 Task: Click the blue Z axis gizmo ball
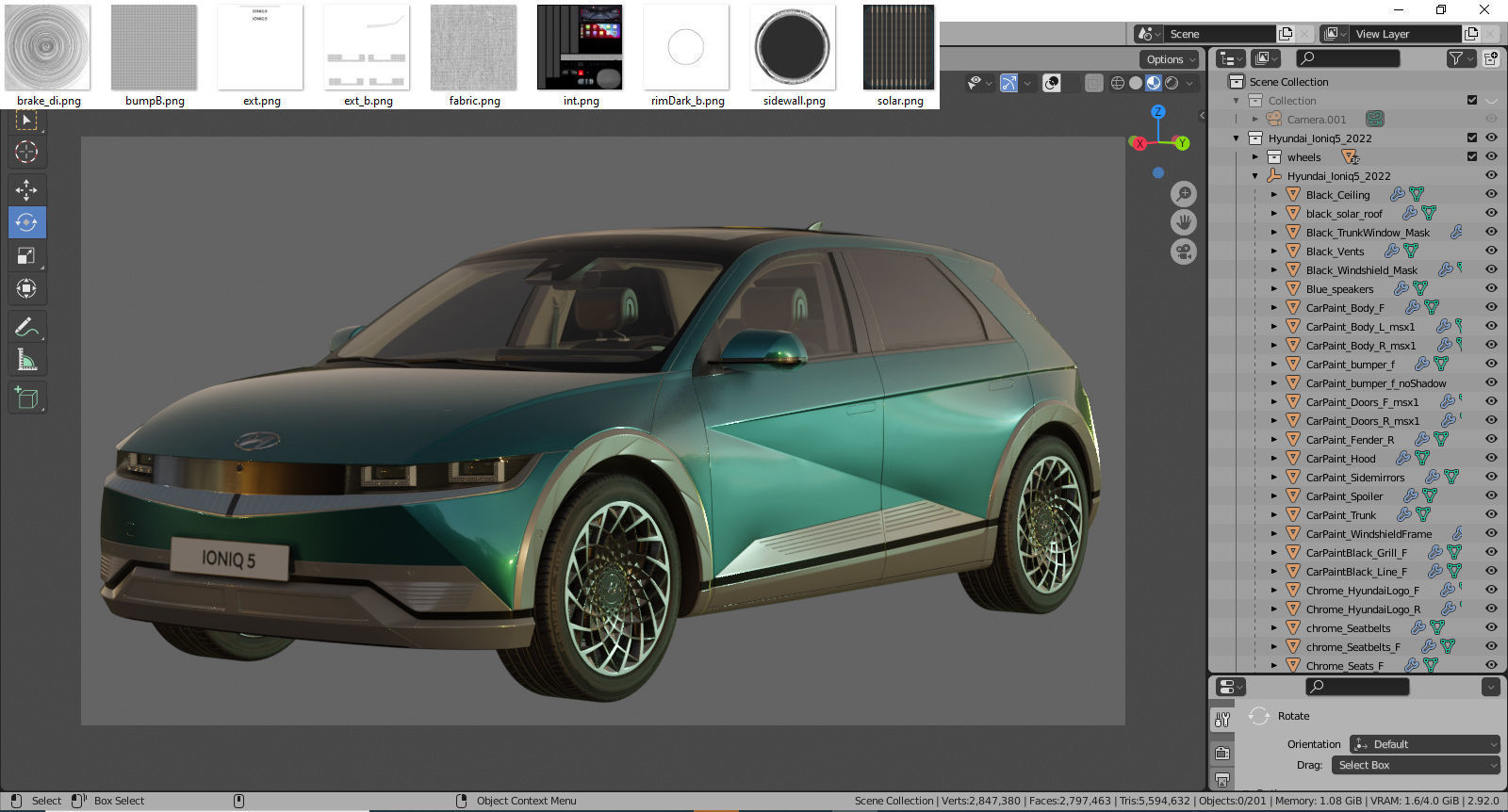click(1158, 111)
